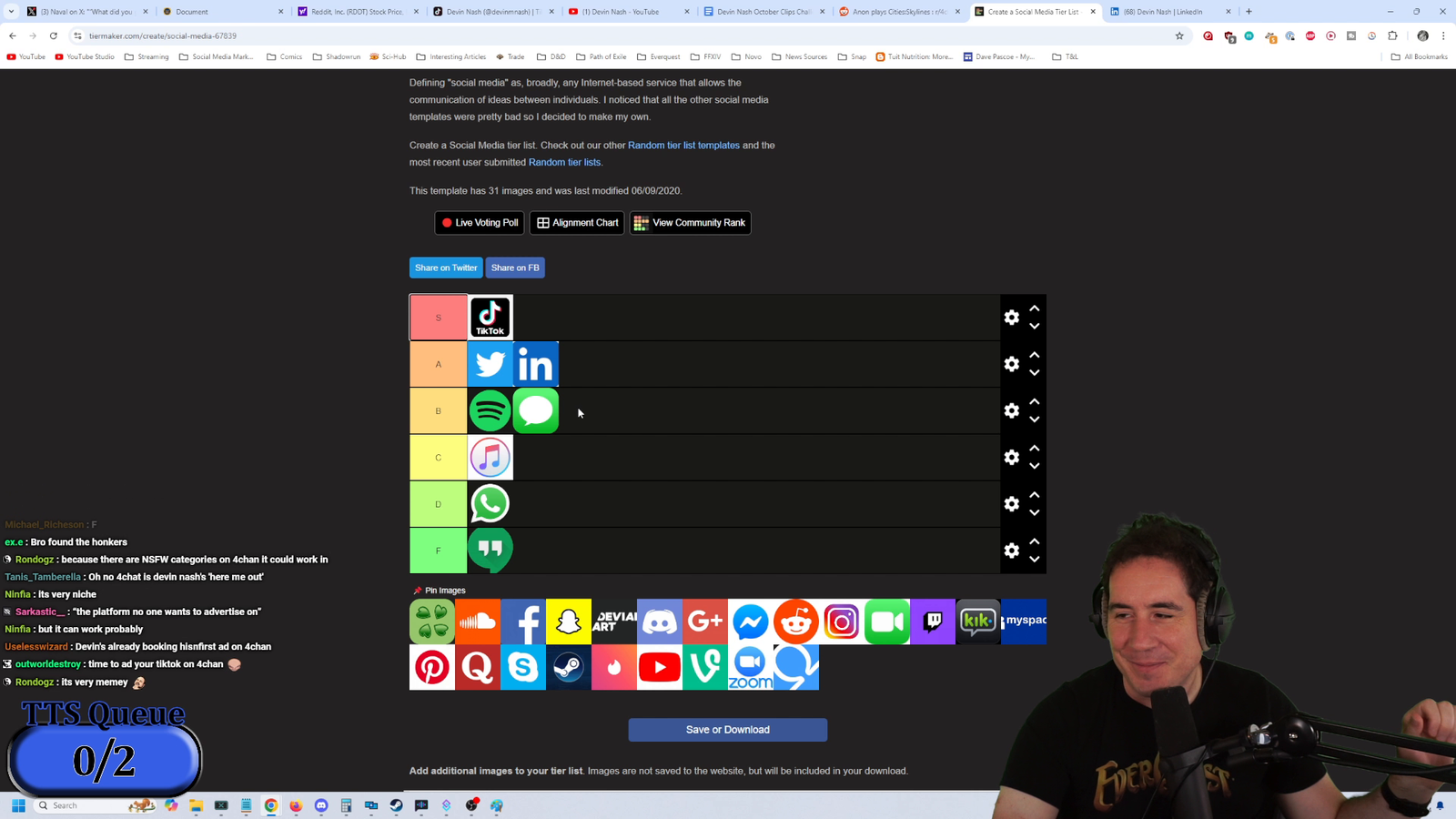The width and height of the screenshot is (1456, 819).
Task: Move C tier row down with chevron
Action: pos(1035,466)
